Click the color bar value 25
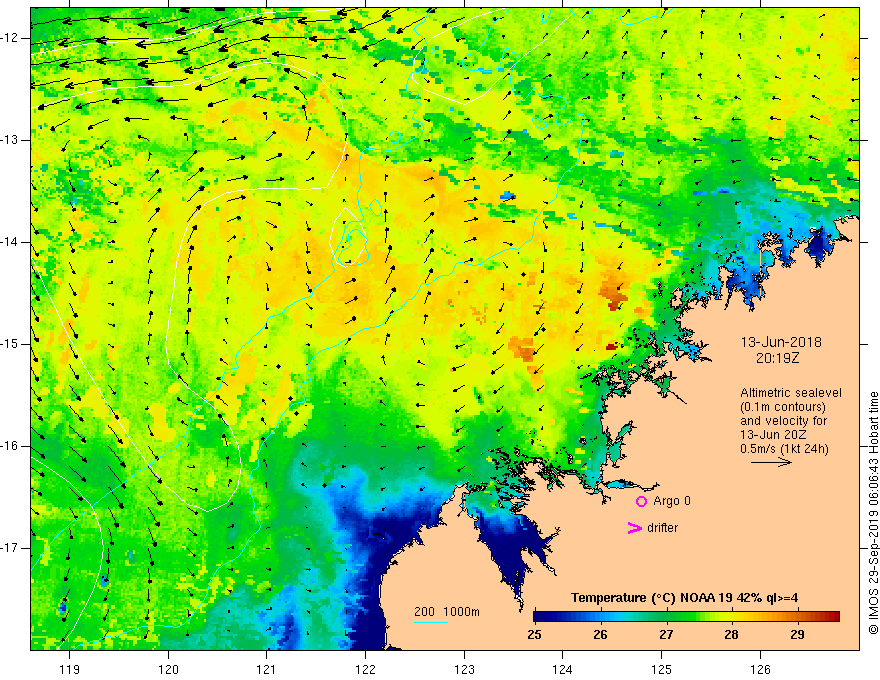The height and width of the screenshot is (680, 880). pyautogui.click(x=534, y=635)
